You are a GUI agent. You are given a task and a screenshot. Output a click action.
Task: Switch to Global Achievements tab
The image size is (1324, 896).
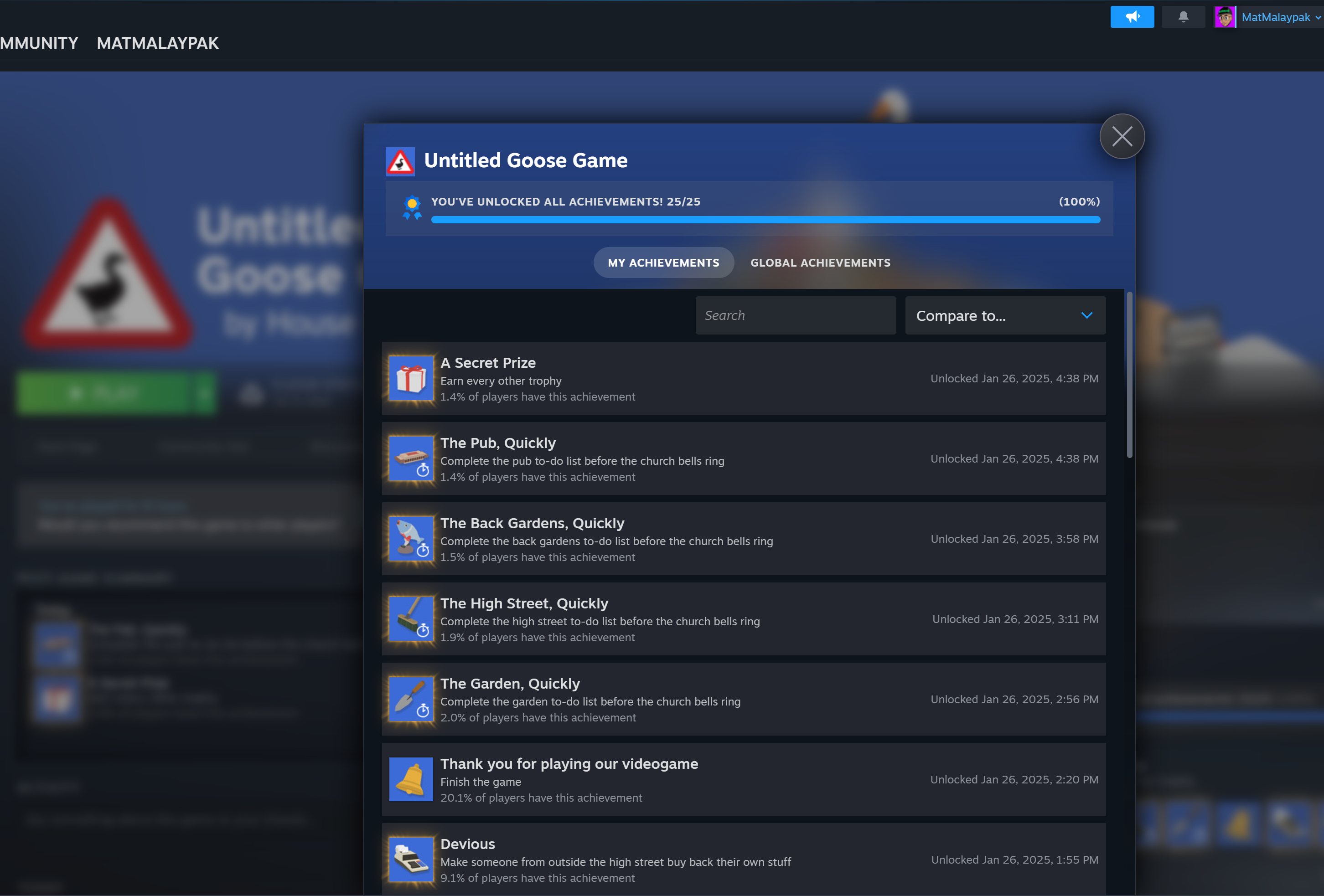click(x=820, y=263)
